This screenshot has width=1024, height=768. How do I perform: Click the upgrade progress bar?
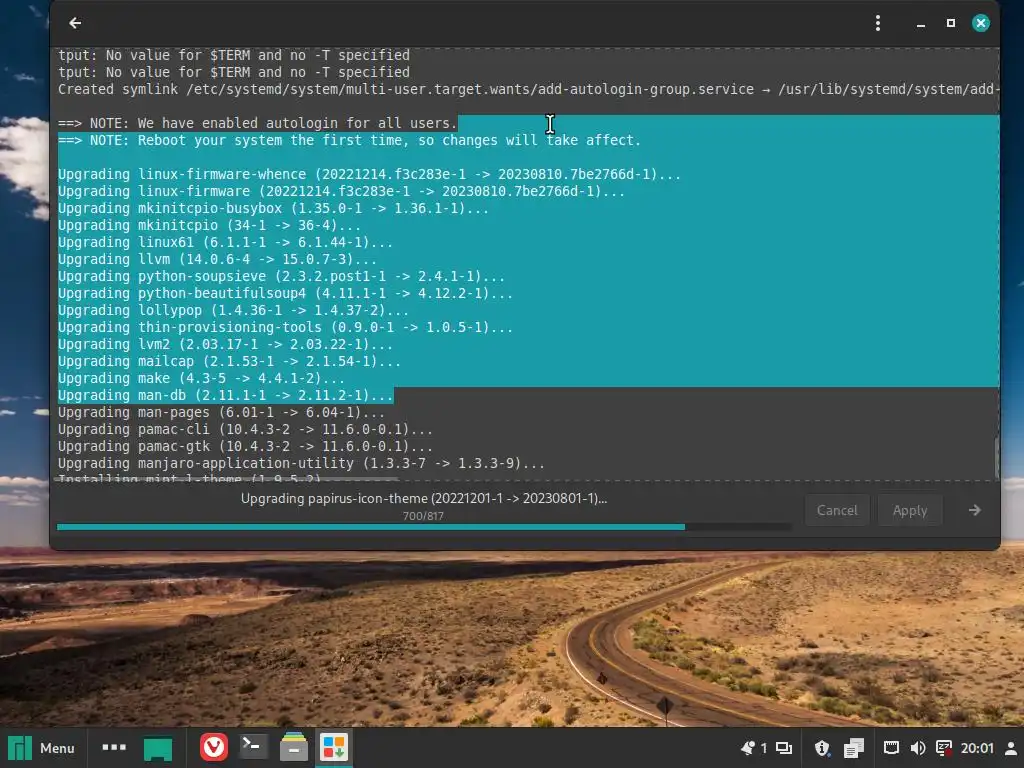click(423, 526)
